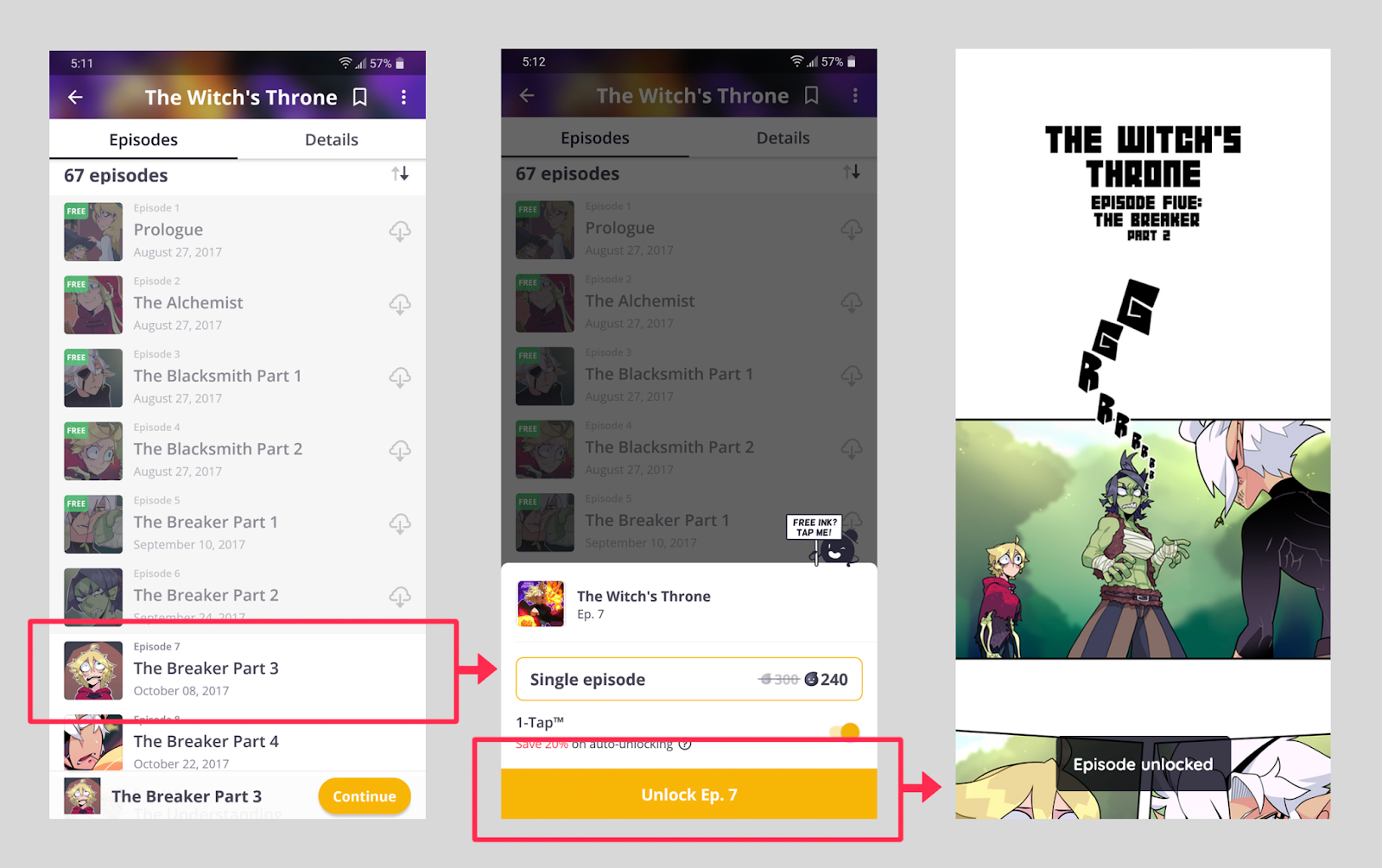Open the three-dot overflow menu in the left screen
Screen dimensions: 1382x868
[403, 98]
